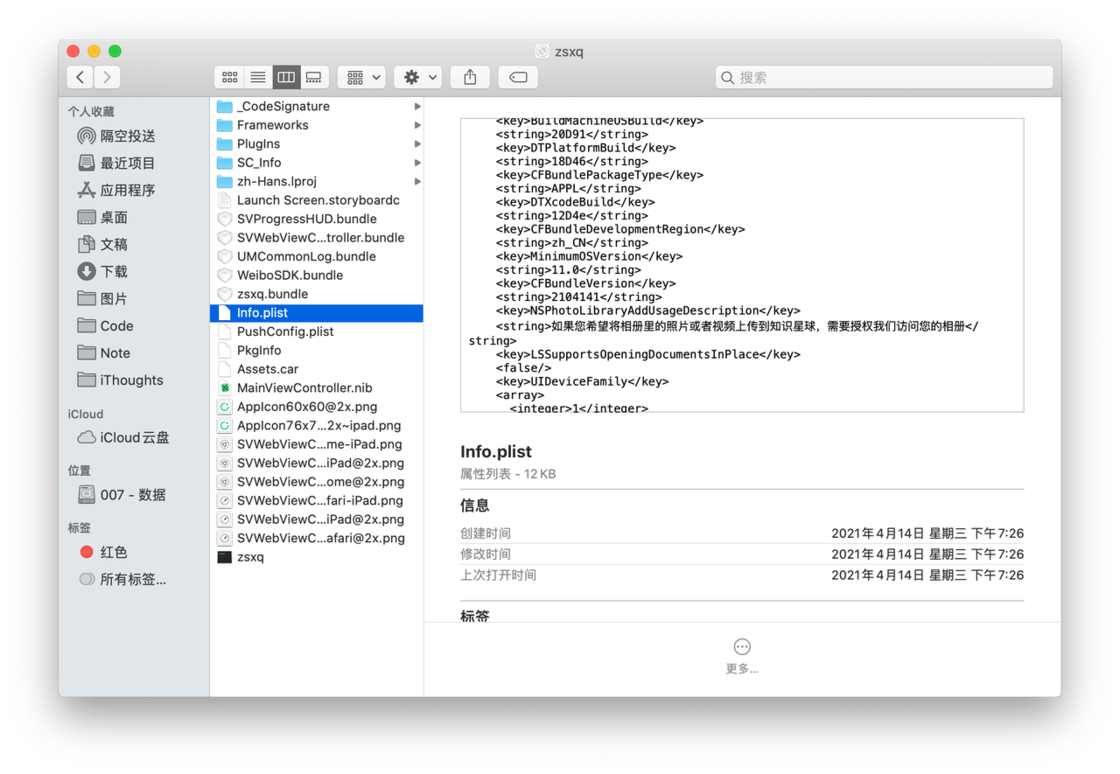1120x774 pixels.
Task: Switch to icon view in toolbar
Action: click(x=229, y=77)
